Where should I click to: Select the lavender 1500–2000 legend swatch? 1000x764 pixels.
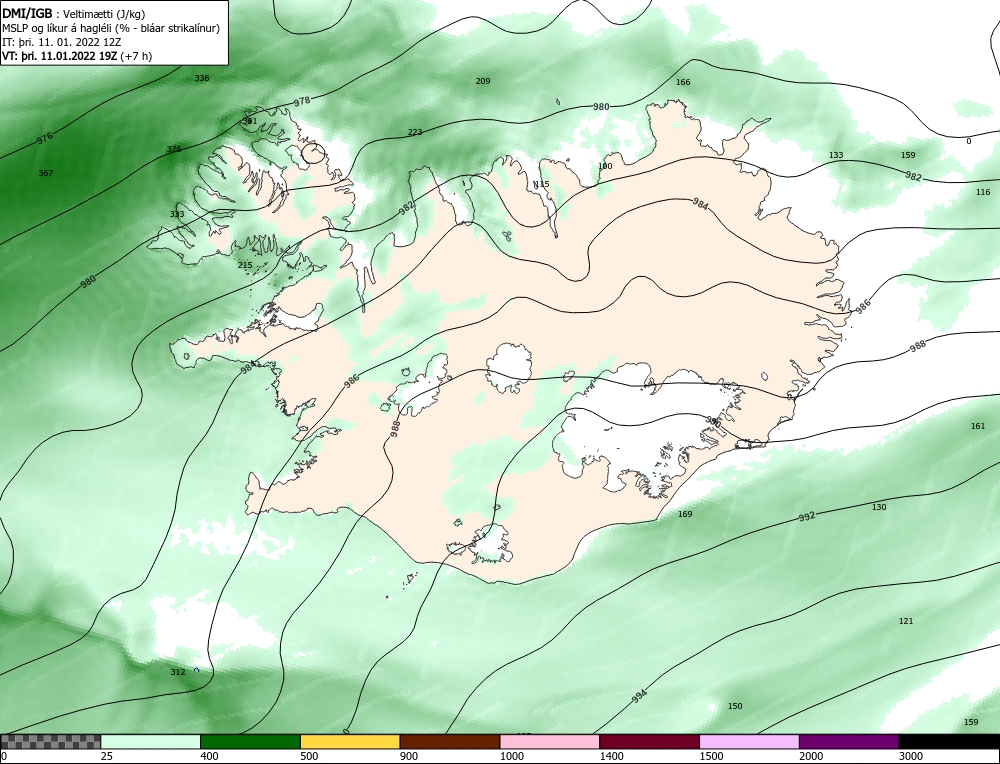coord(749,741)
